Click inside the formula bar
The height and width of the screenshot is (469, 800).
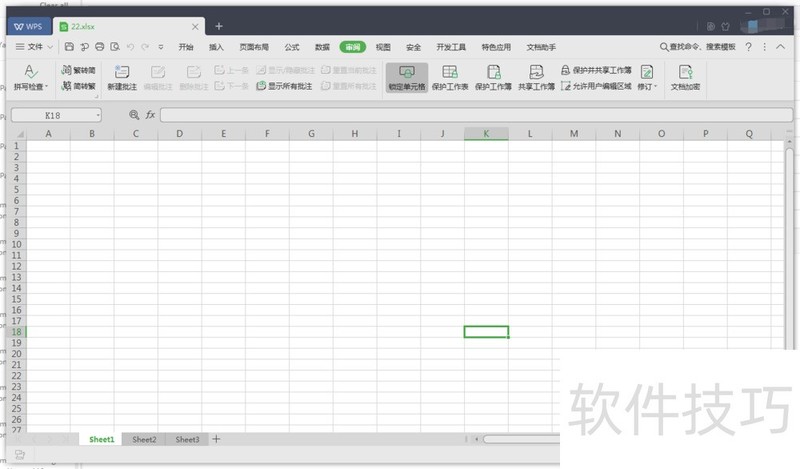(477, 115)
